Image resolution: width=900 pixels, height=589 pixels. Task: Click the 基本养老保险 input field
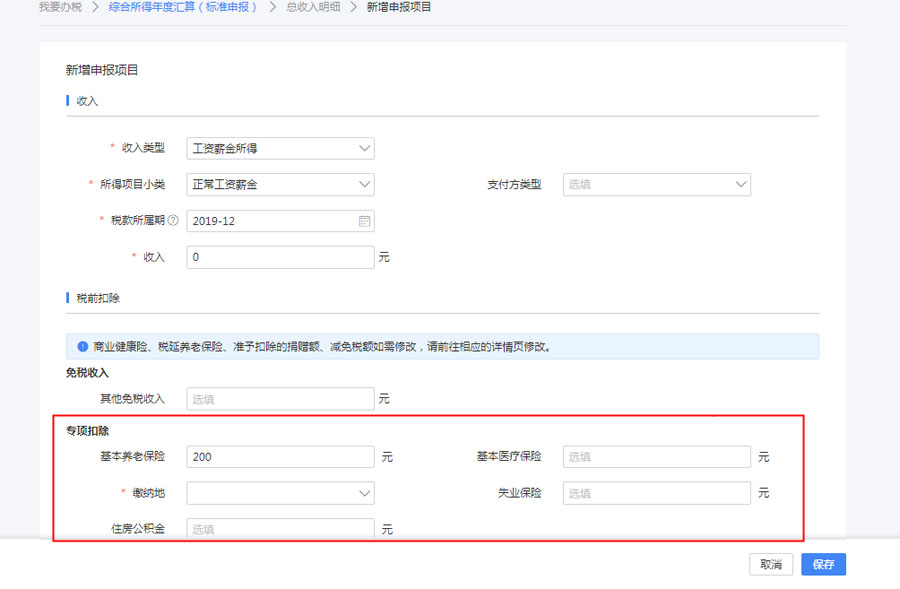click(x=280, y=457)
